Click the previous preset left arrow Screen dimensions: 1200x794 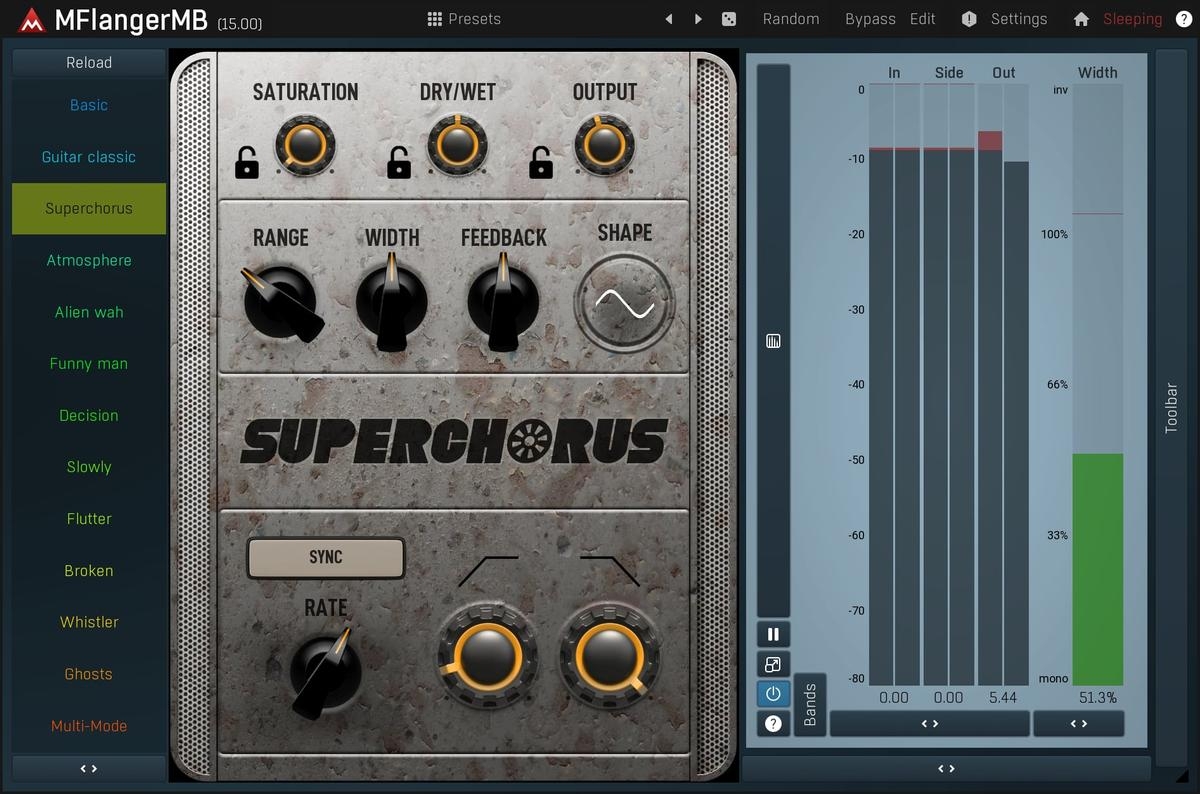click(x=669, y=19)
